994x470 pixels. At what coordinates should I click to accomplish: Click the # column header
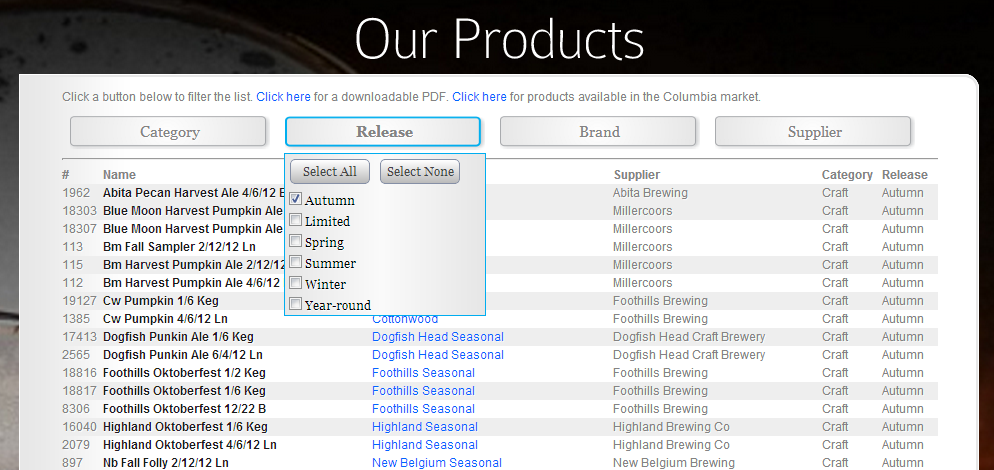65,174
